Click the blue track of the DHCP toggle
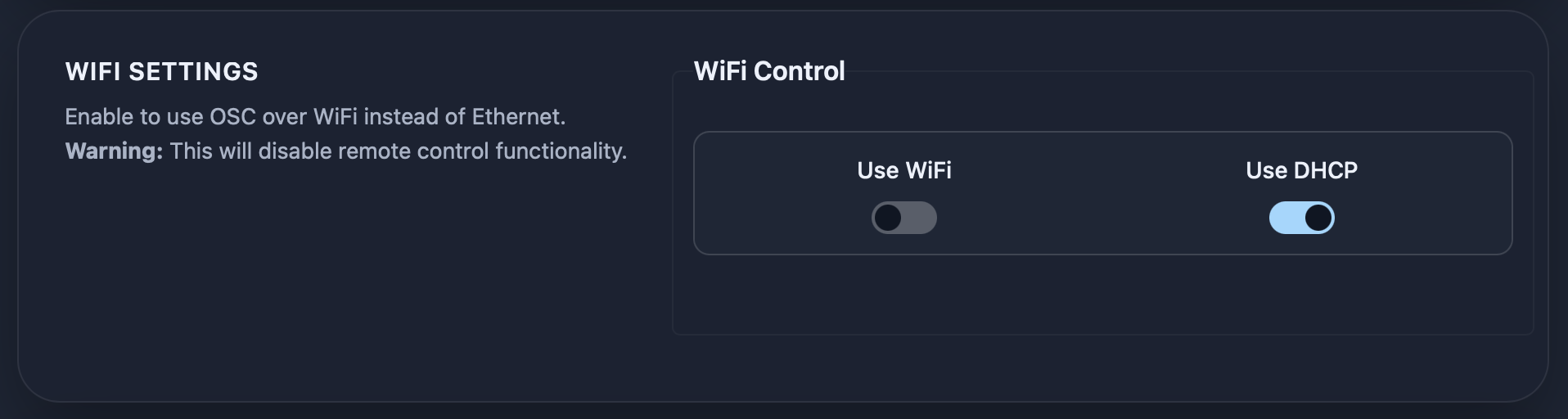The image size is (1568, 419). tap(1285, 218)
